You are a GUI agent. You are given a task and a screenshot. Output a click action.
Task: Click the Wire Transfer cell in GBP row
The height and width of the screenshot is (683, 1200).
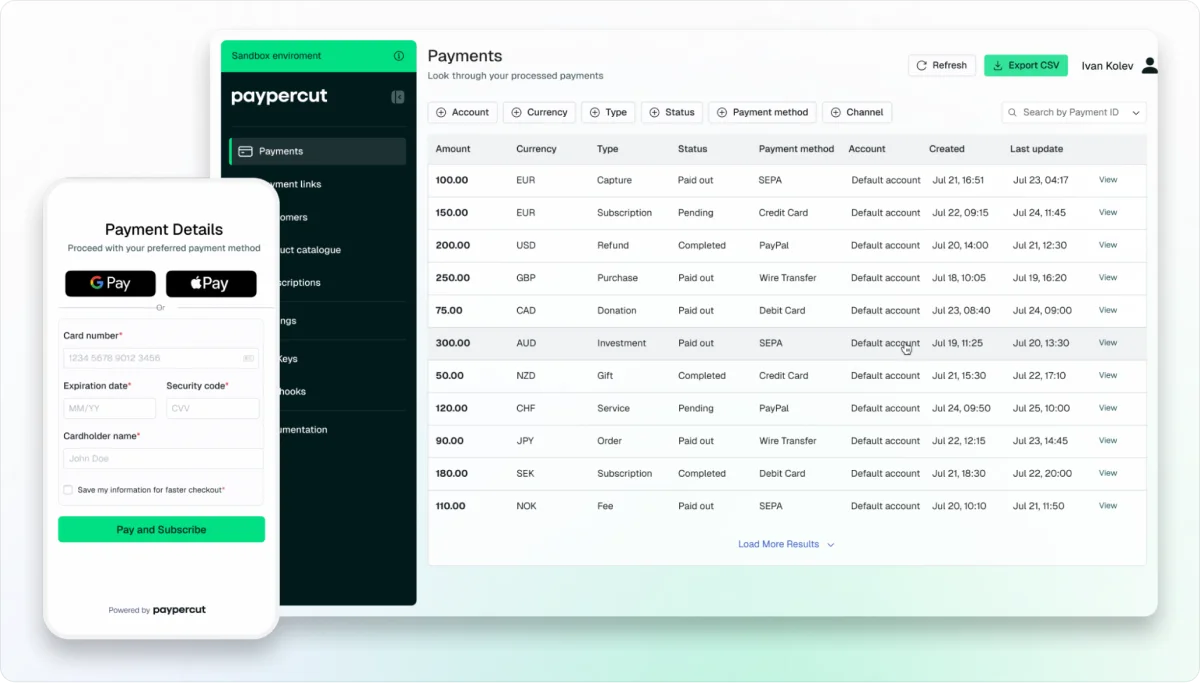click(x=788, y=278)
